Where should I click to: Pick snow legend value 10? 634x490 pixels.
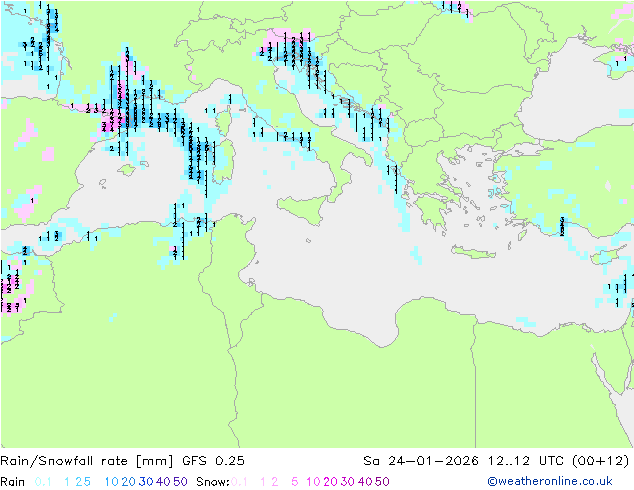tap(313, 482)
